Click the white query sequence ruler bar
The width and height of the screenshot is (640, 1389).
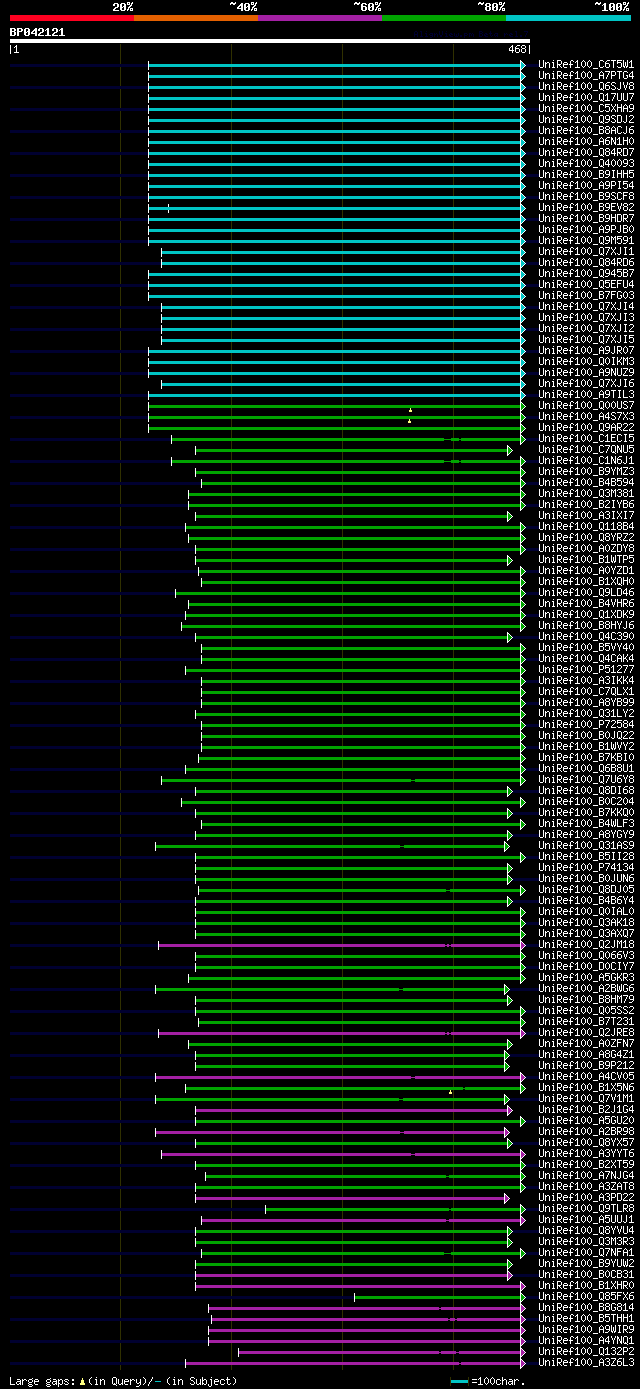tap(269, 41)
